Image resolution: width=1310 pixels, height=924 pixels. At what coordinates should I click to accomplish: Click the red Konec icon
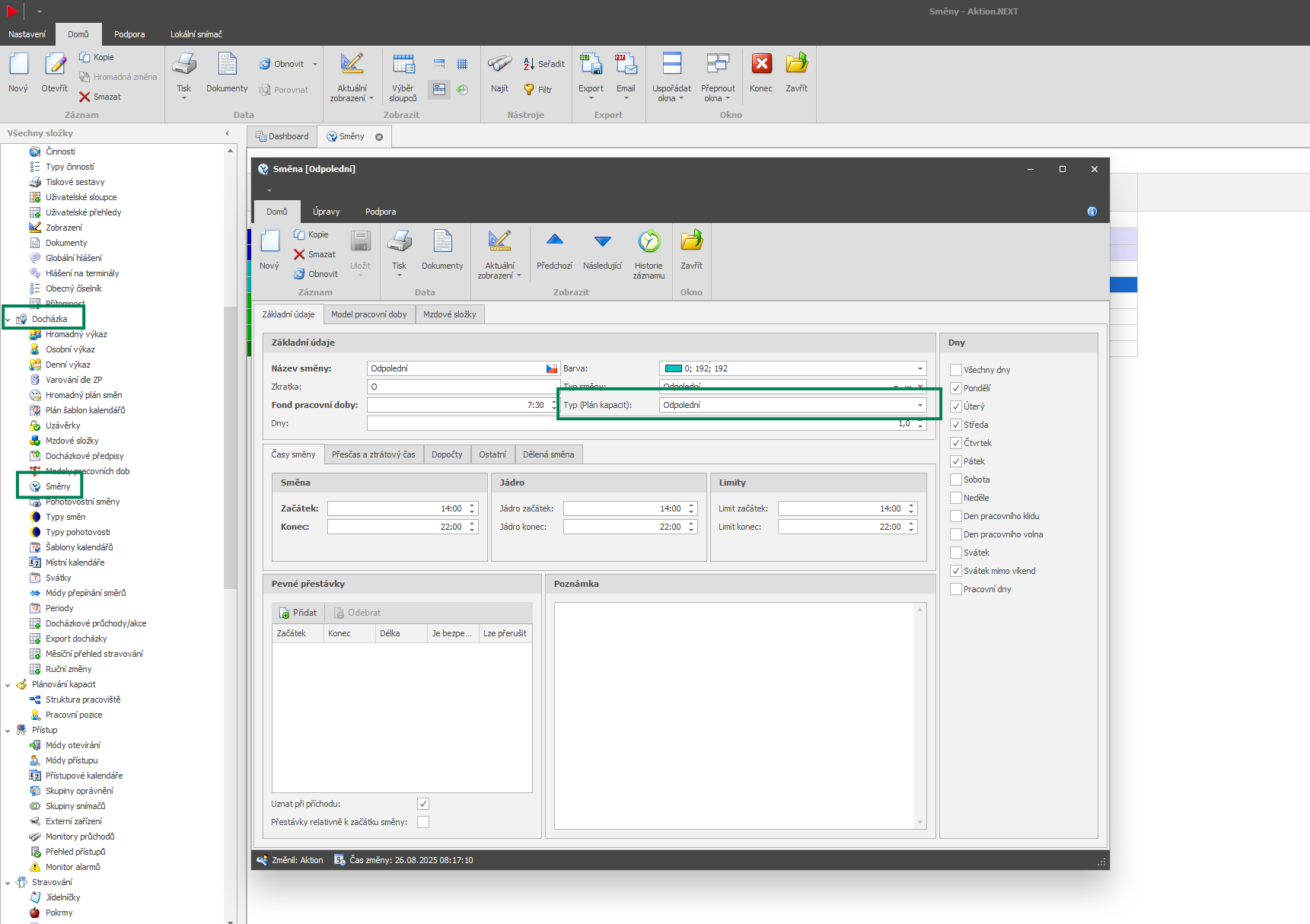click(760, 65)
